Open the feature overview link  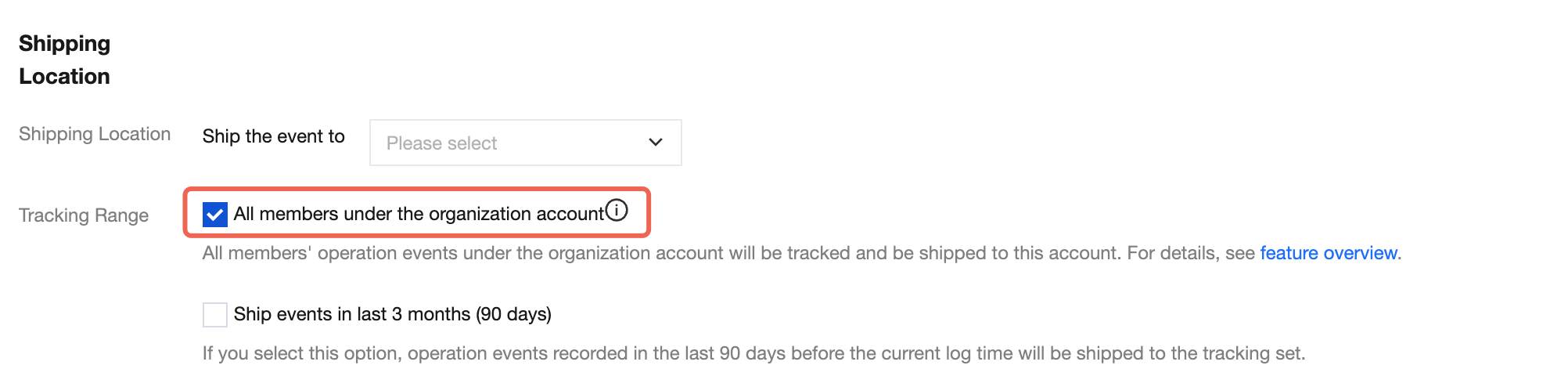tap(1328, 253)
